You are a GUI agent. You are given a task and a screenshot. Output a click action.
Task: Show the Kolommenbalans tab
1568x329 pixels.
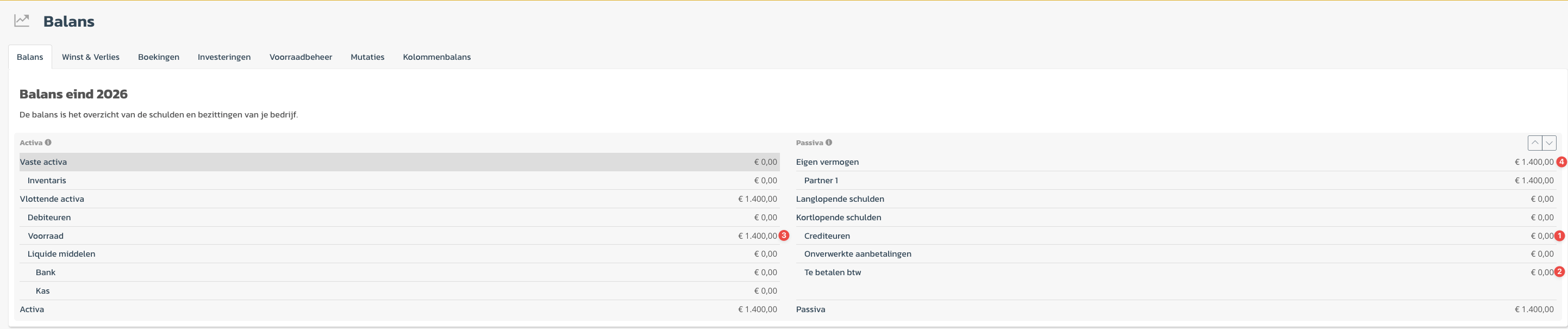pos(436,57)
